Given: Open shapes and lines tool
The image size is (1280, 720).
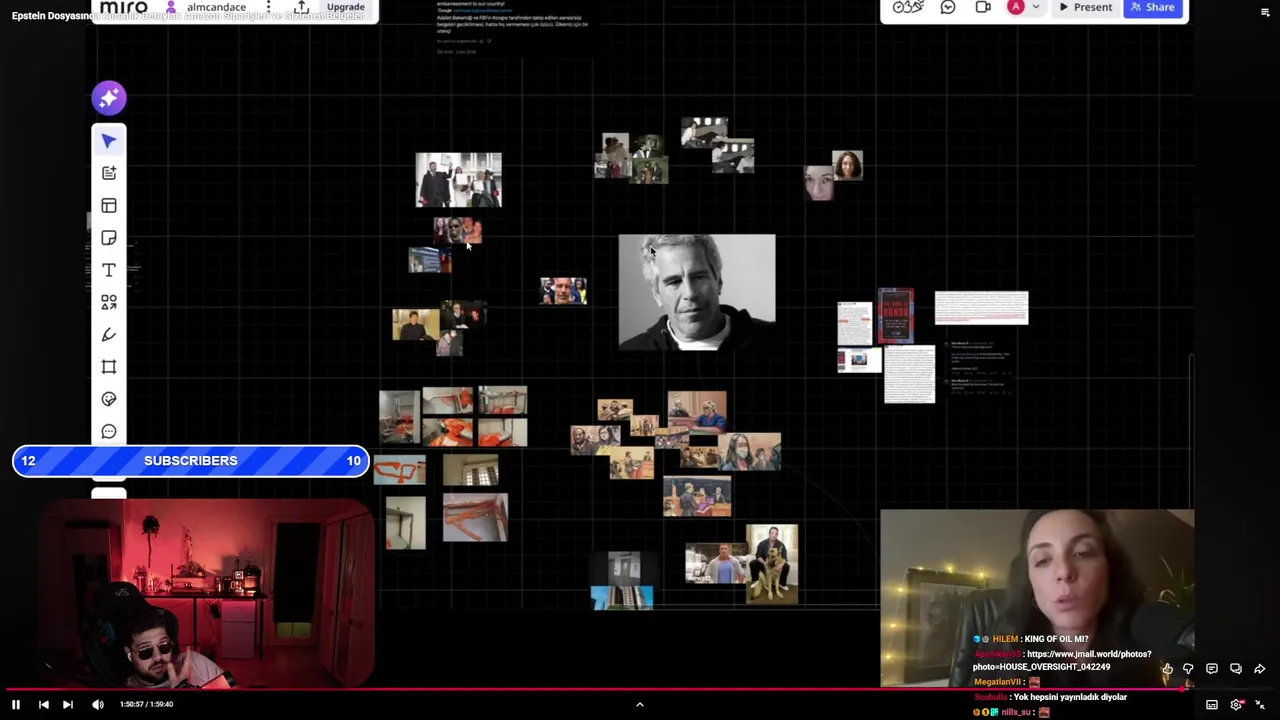Looking at the screenshot, I should tap(109, 302).
